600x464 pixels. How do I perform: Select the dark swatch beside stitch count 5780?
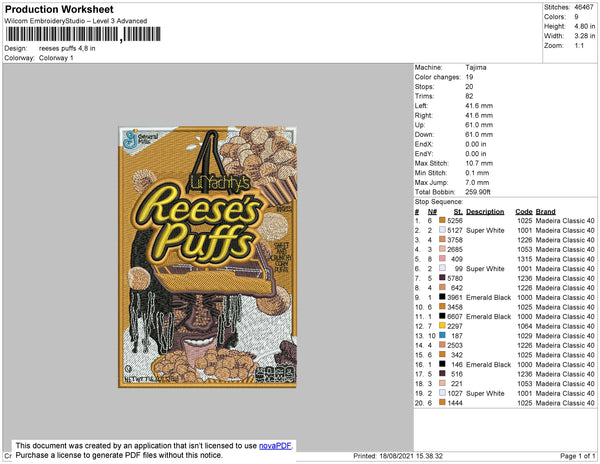[x=442, y=278]
